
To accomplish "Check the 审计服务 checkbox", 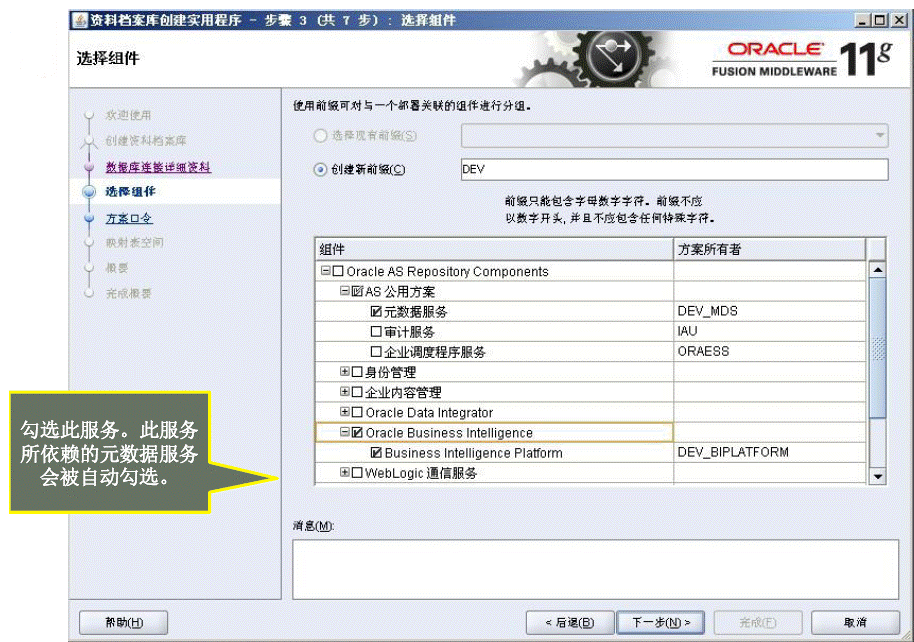I will coord(376,331).
